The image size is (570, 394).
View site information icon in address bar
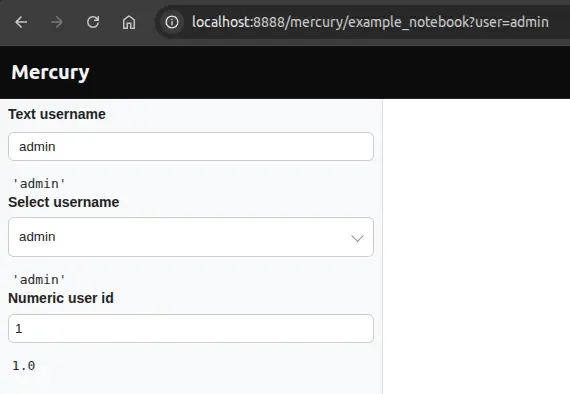(172, 23)
